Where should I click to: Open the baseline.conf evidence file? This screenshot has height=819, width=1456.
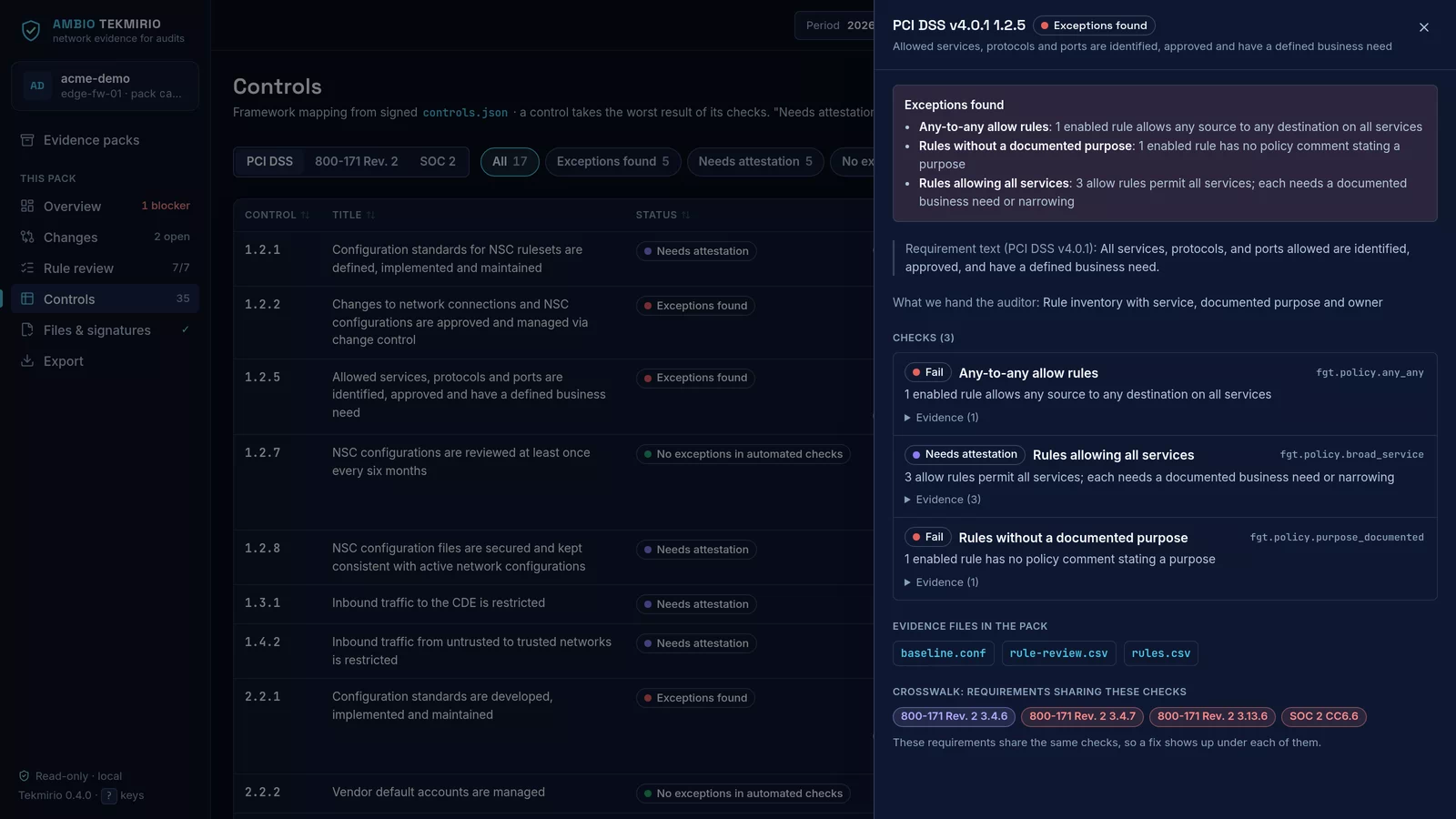(x=943, y=653)
